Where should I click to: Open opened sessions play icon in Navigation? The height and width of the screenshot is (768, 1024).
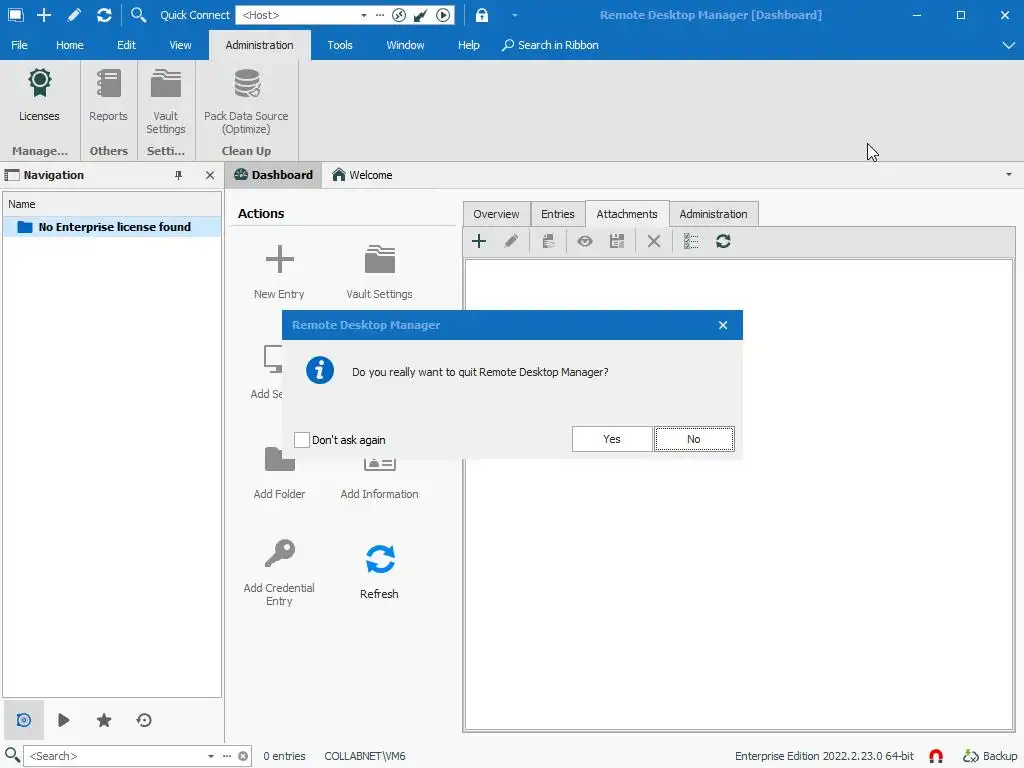tap(63, 720)
